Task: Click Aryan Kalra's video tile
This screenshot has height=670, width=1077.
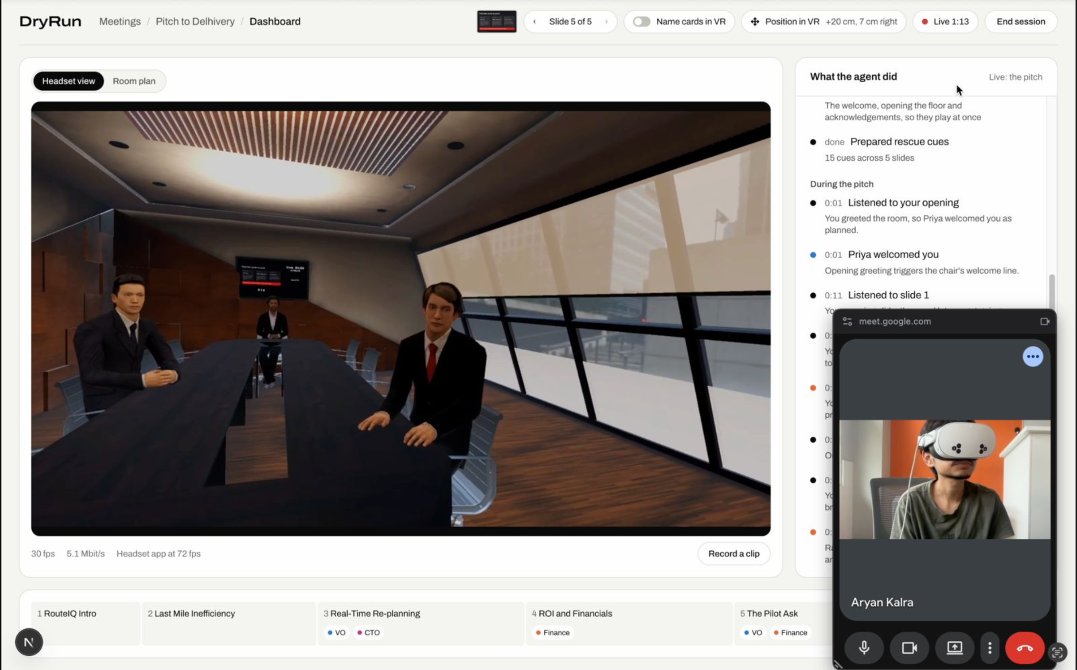Action: pos(944,480)
